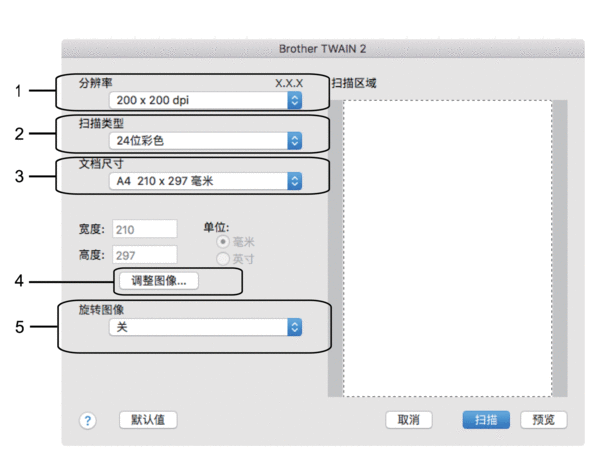Start scanning with the 扫描 button
Screen dimensions: 609x461
[487, 420]
